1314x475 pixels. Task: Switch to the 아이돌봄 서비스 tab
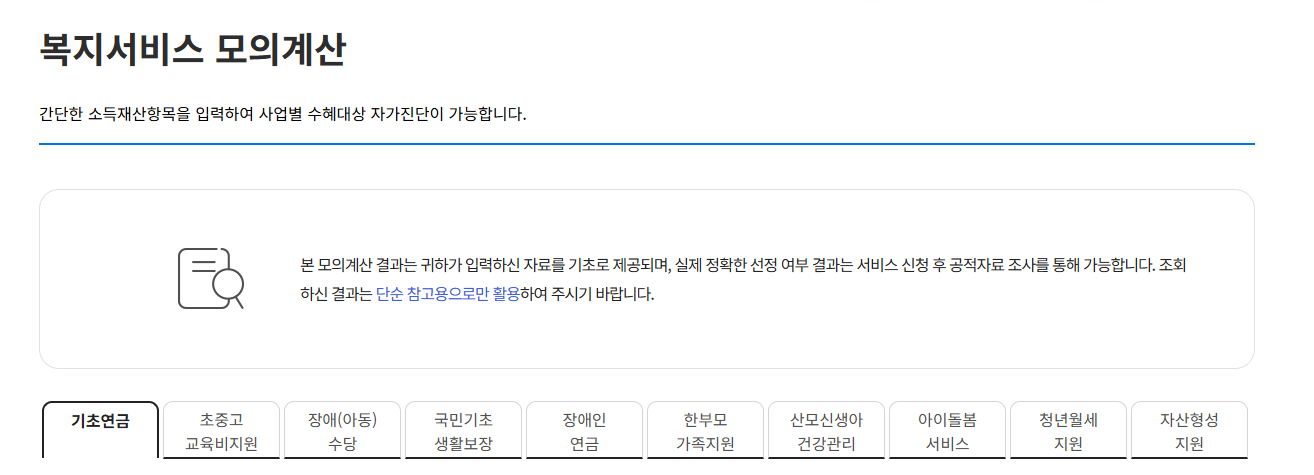[x=947, y=431]
